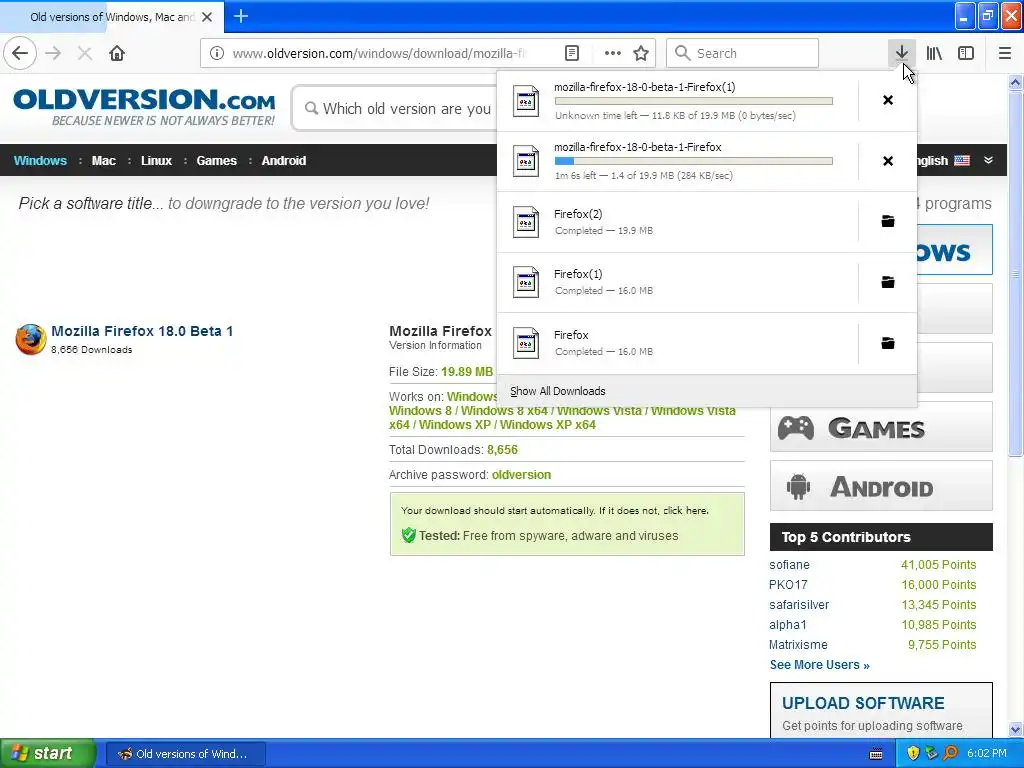The image size is (1024, 768).
Task: Open the Games nav menu item
Action: coord(216,161)
